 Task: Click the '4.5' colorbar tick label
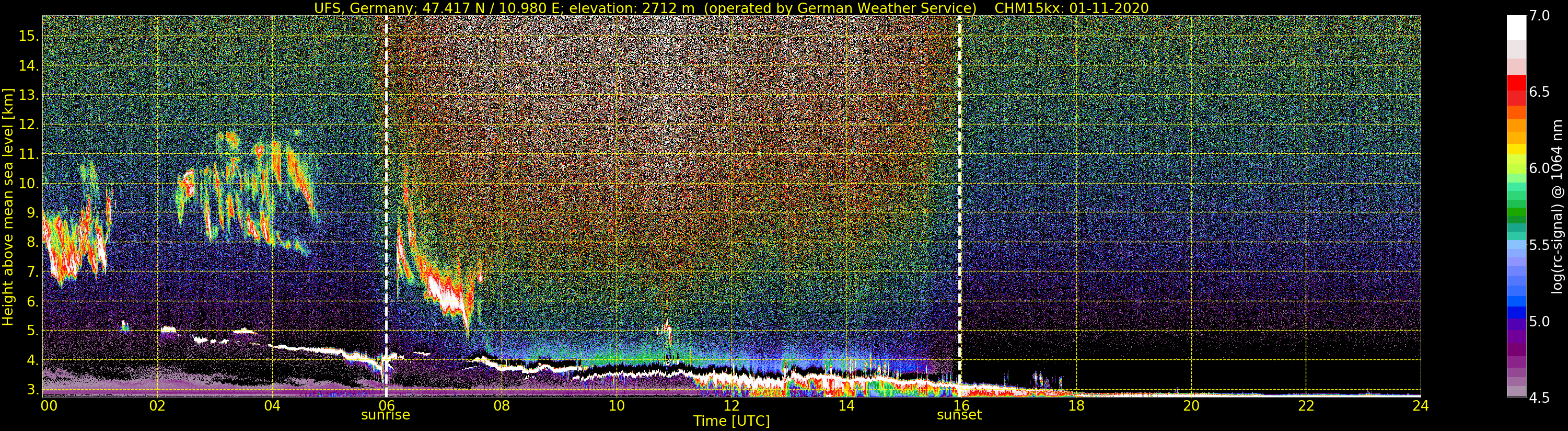[1539, 398]
